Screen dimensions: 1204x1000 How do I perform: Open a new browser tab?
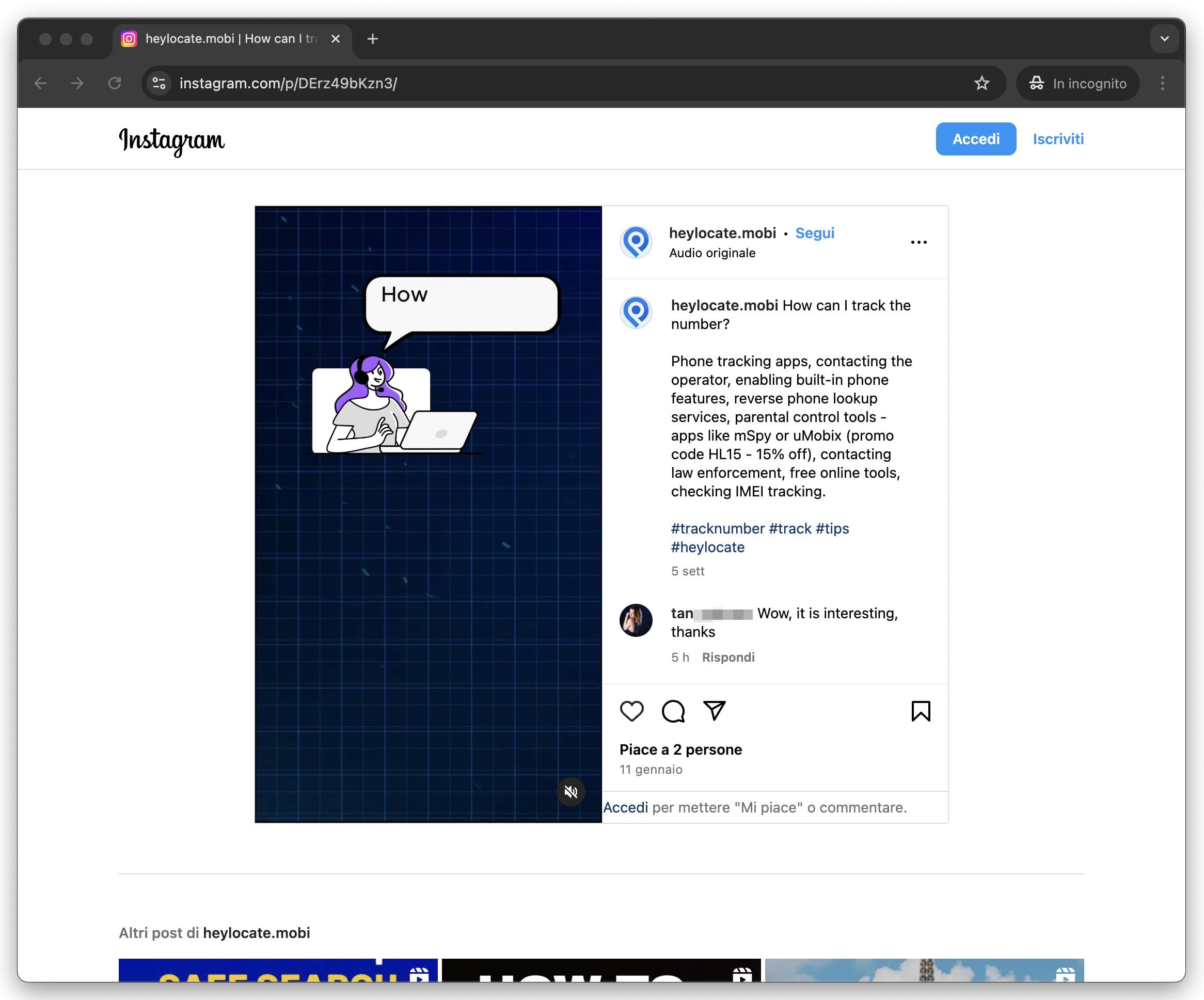373,38
